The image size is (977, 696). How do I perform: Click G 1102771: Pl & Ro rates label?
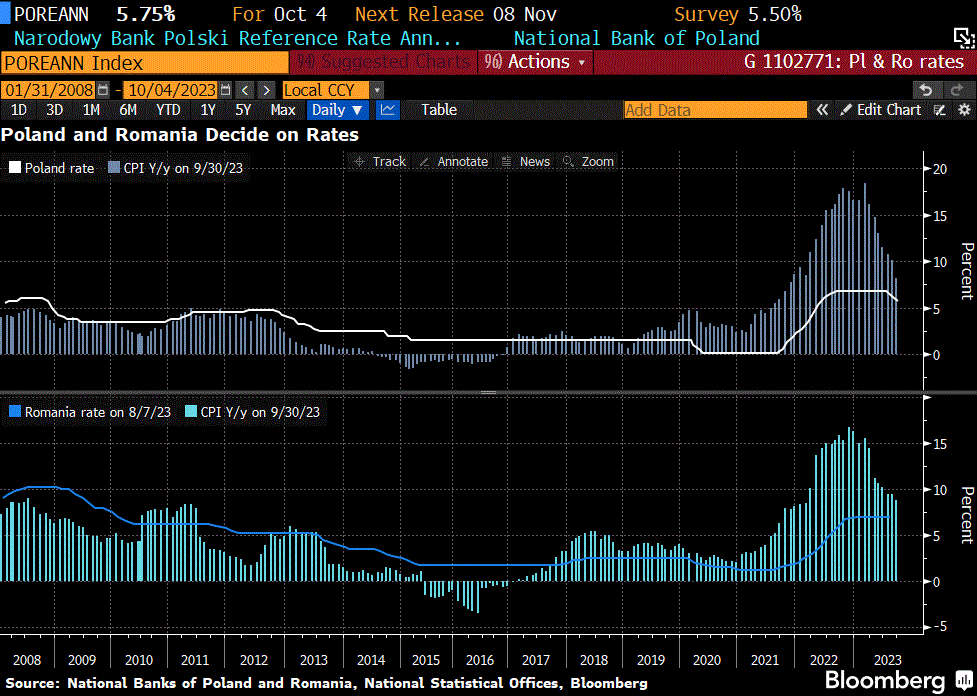[x=854, y=62]
